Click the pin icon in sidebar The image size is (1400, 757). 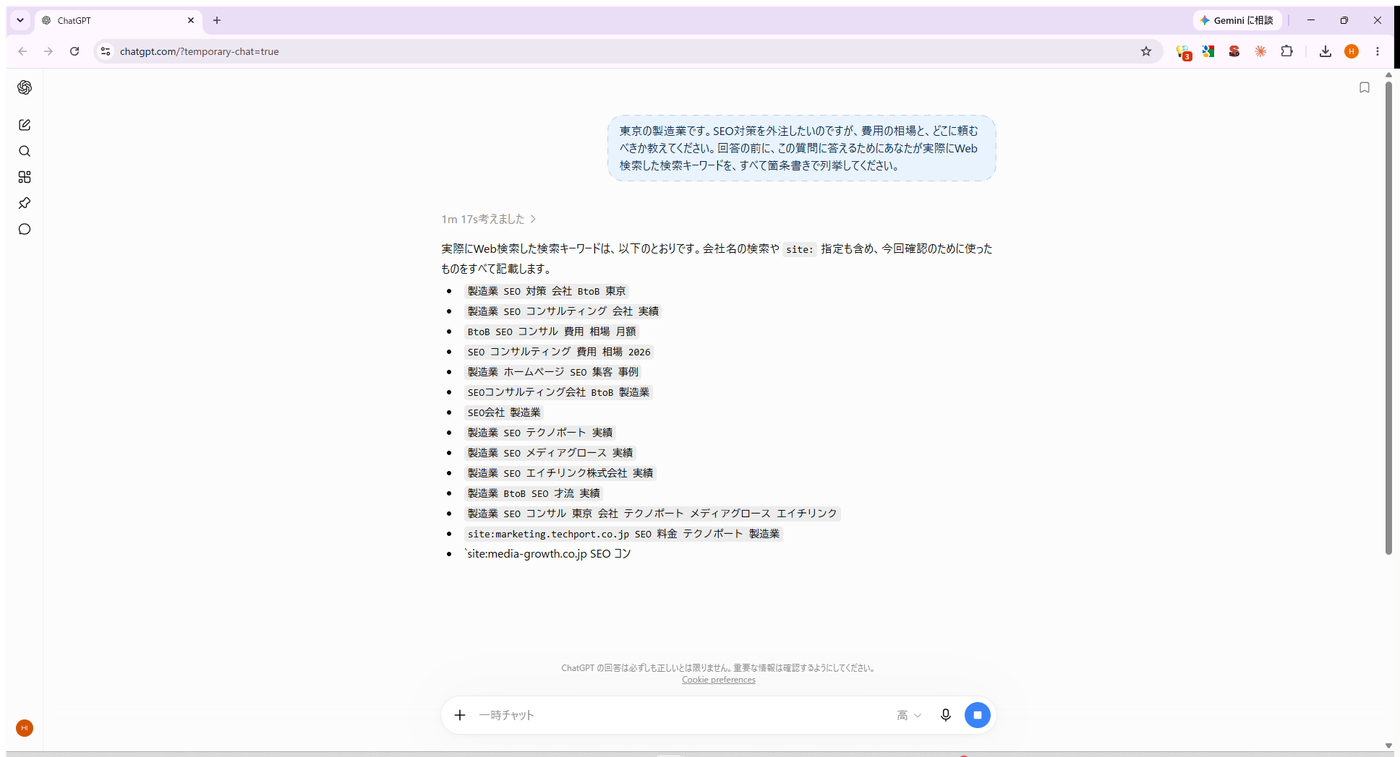point(24,203)
